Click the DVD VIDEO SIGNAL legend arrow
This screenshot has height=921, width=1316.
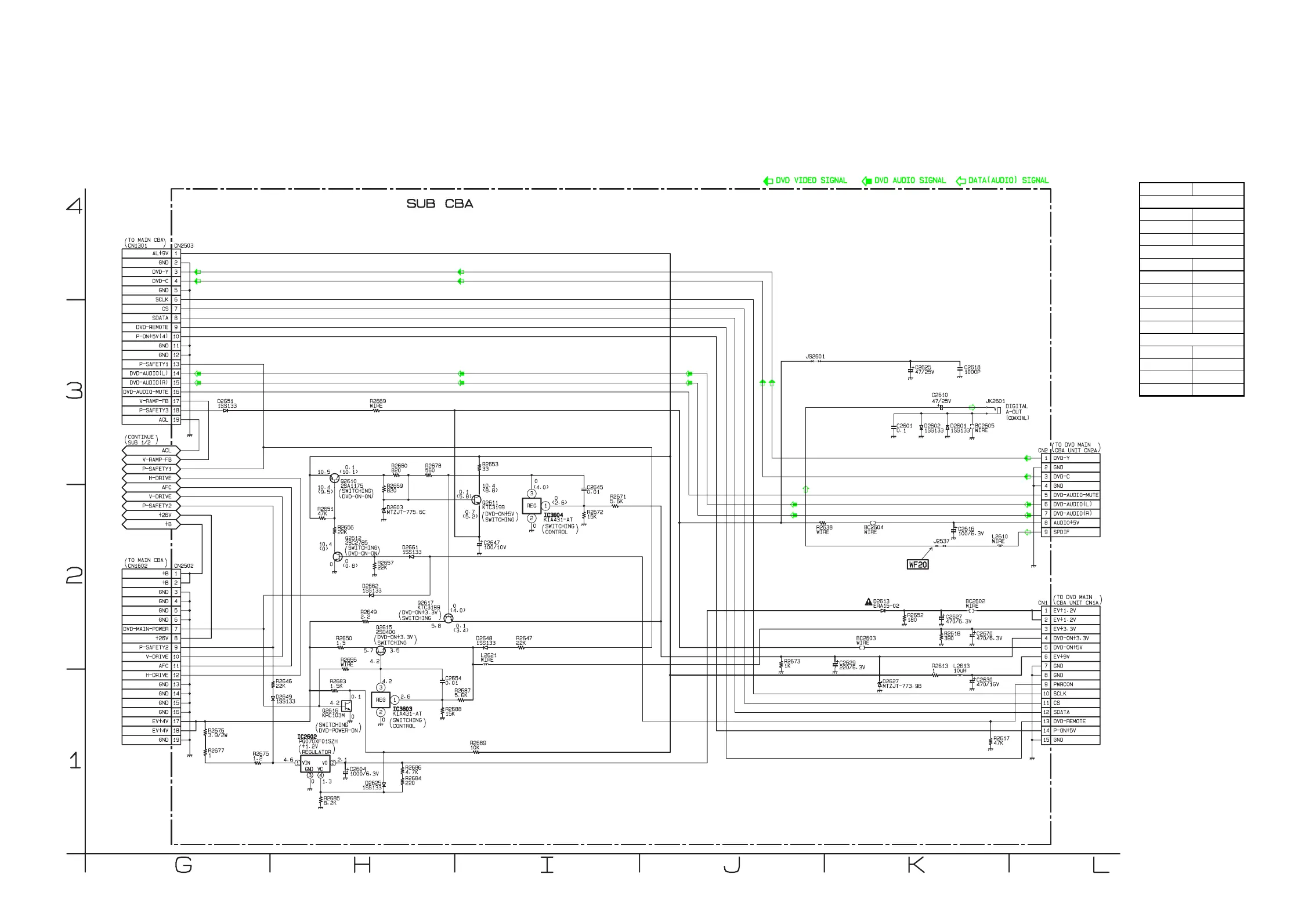click(x=768, y=181)
